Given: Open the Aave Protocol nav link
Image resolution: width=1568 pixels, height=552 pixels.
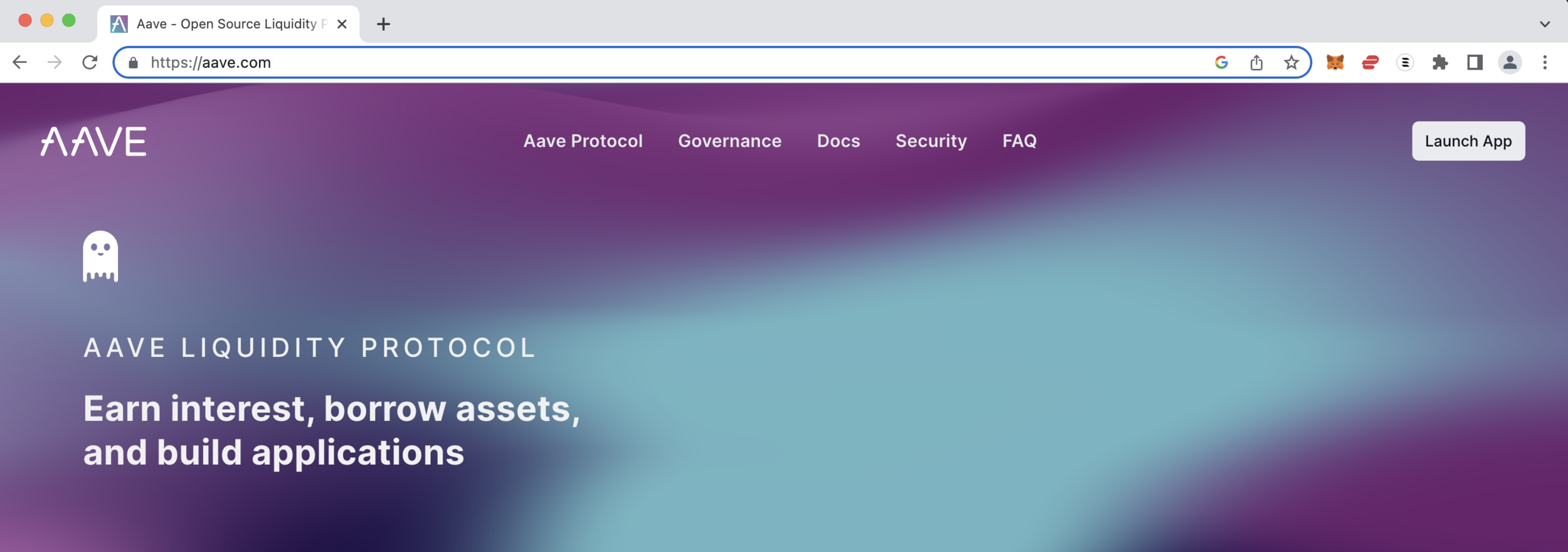Looking at the screenshot, I should point(583,141).
